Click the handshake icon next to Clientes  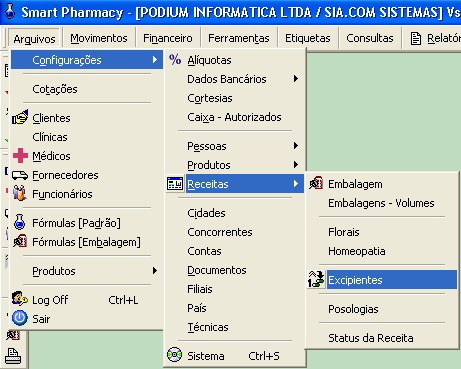click(20, 117)
